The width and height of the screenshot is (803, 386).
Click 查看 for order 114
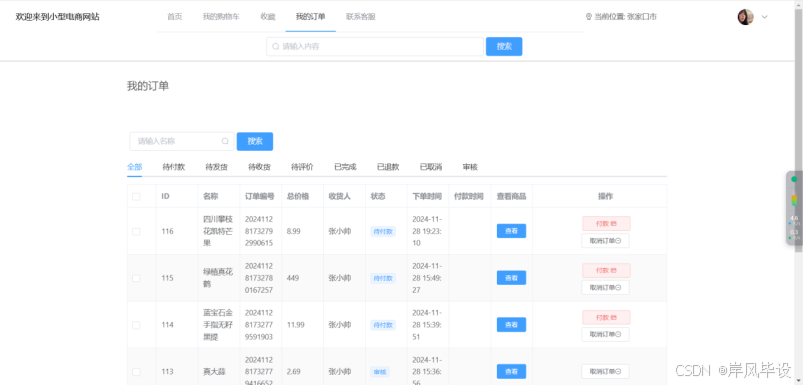pyautogui.click(x=511, y=325)
